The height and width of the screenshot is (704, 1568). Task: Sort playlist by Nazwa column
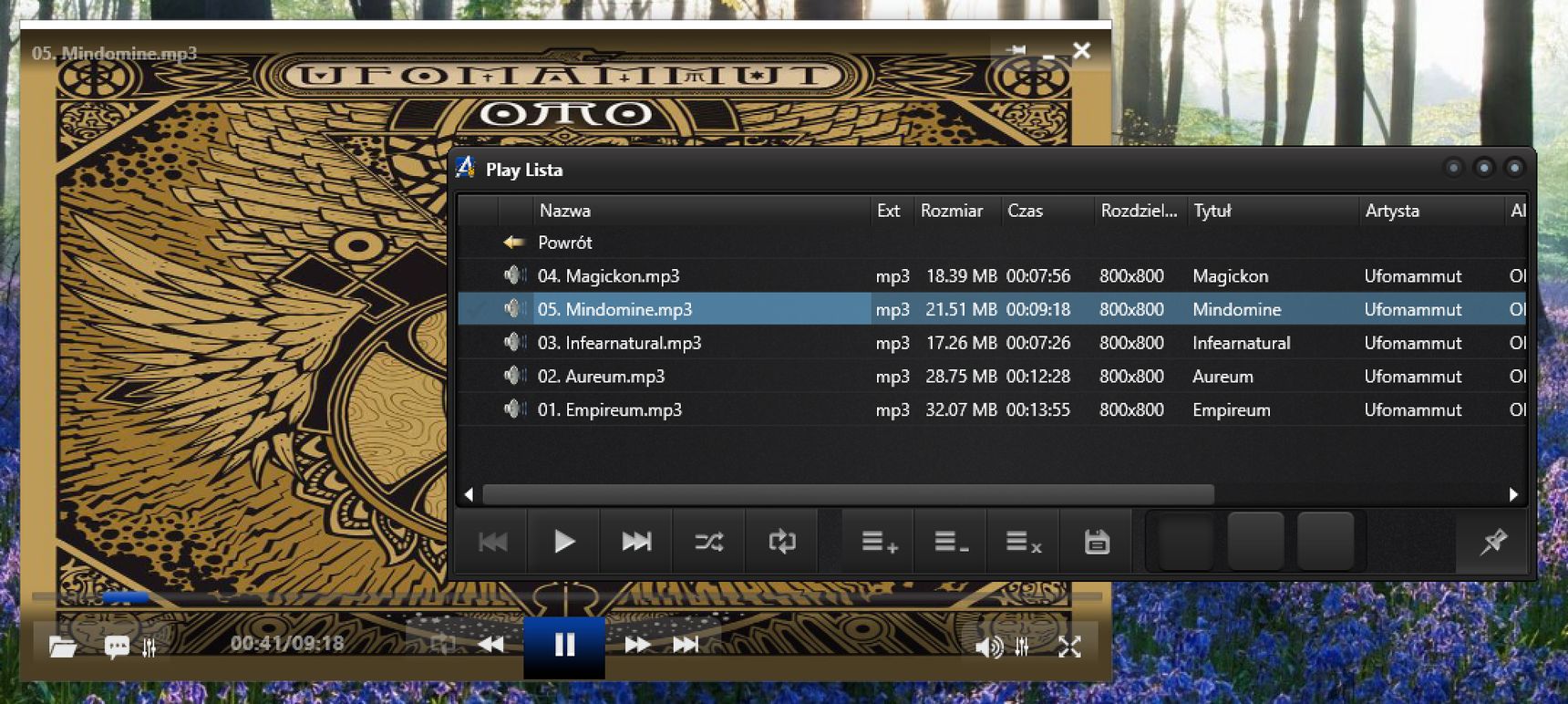pyautogui.click(x=701, y=211)
